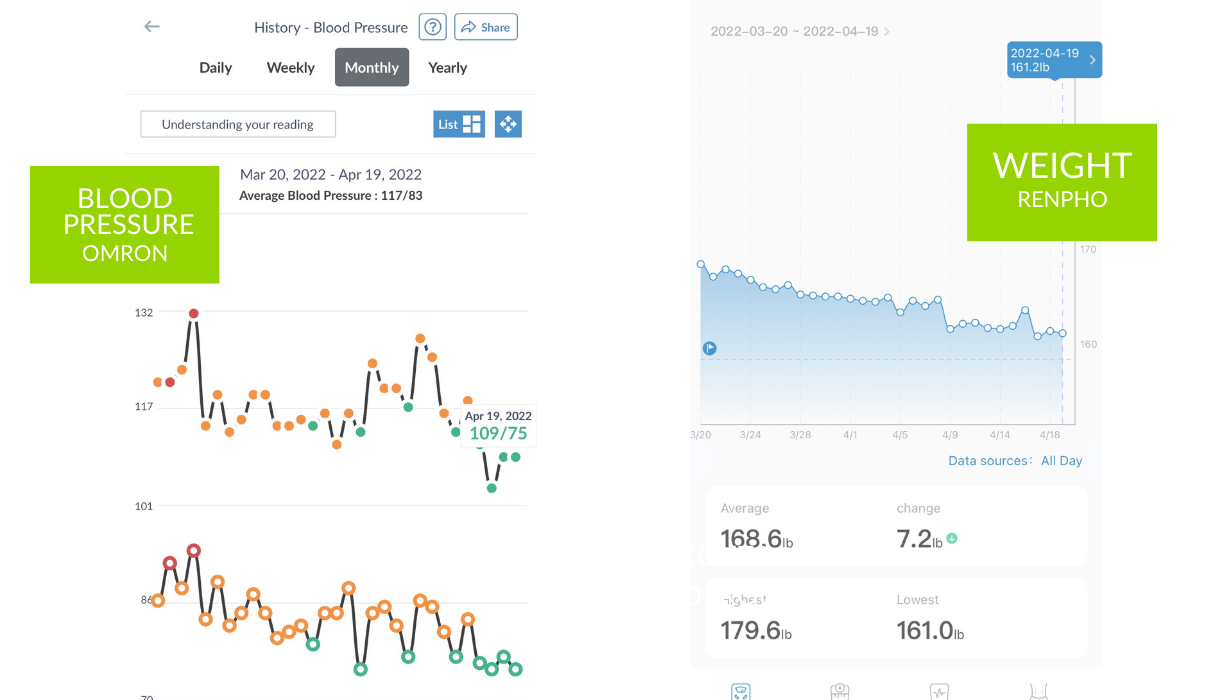Select the Yearly tab
1228x700 pixels.
pos(447,68)
